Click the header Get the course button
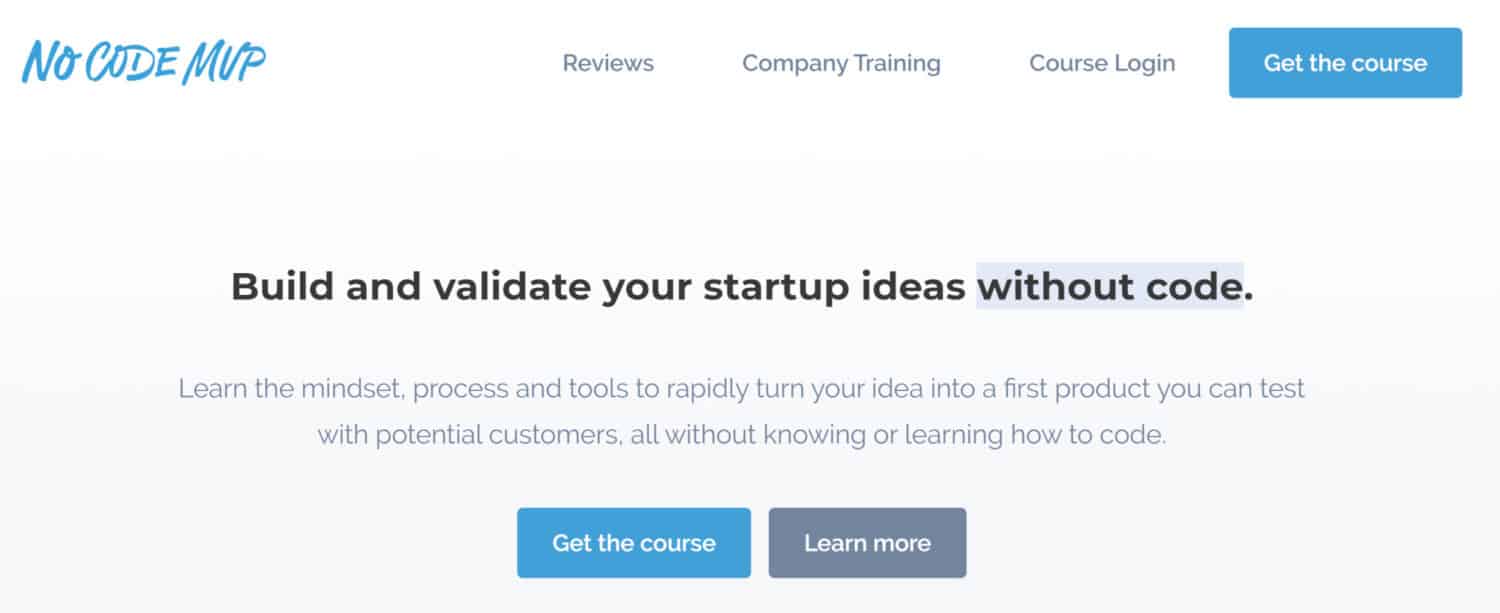1500x613 pixels. tap(1345, 63)
